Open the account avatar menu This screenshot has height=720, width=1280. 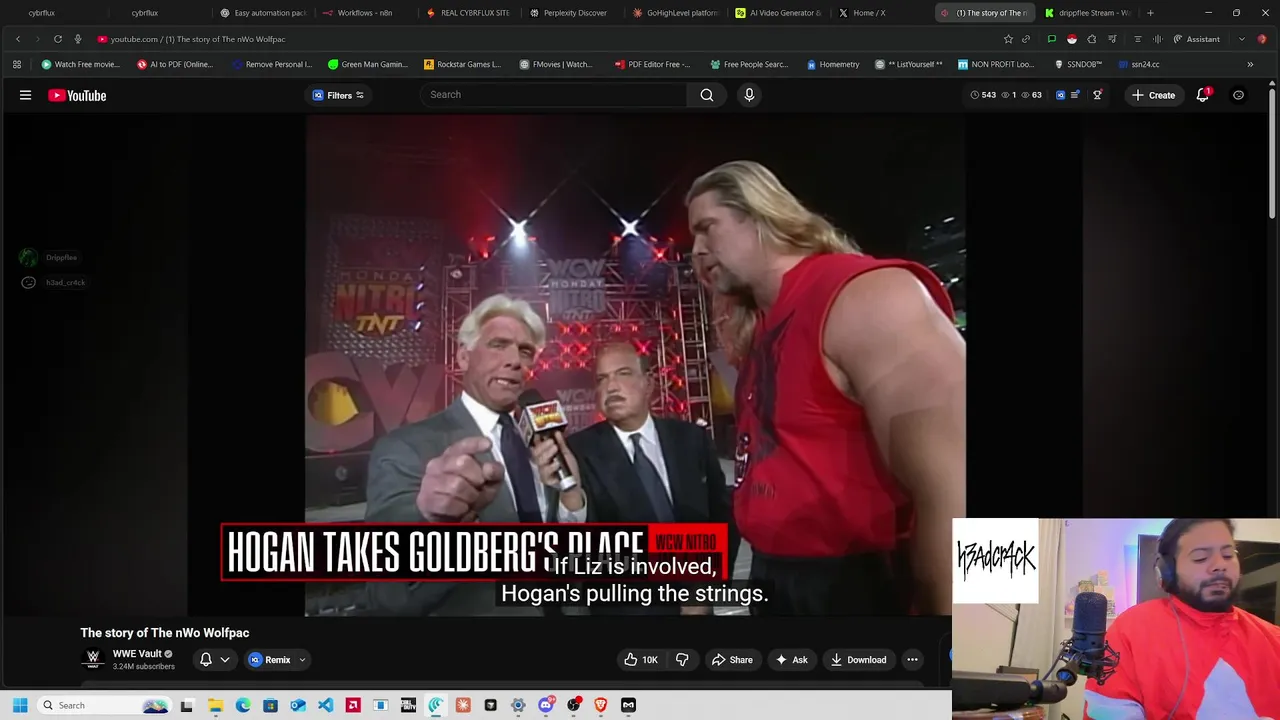point(1238,95)
